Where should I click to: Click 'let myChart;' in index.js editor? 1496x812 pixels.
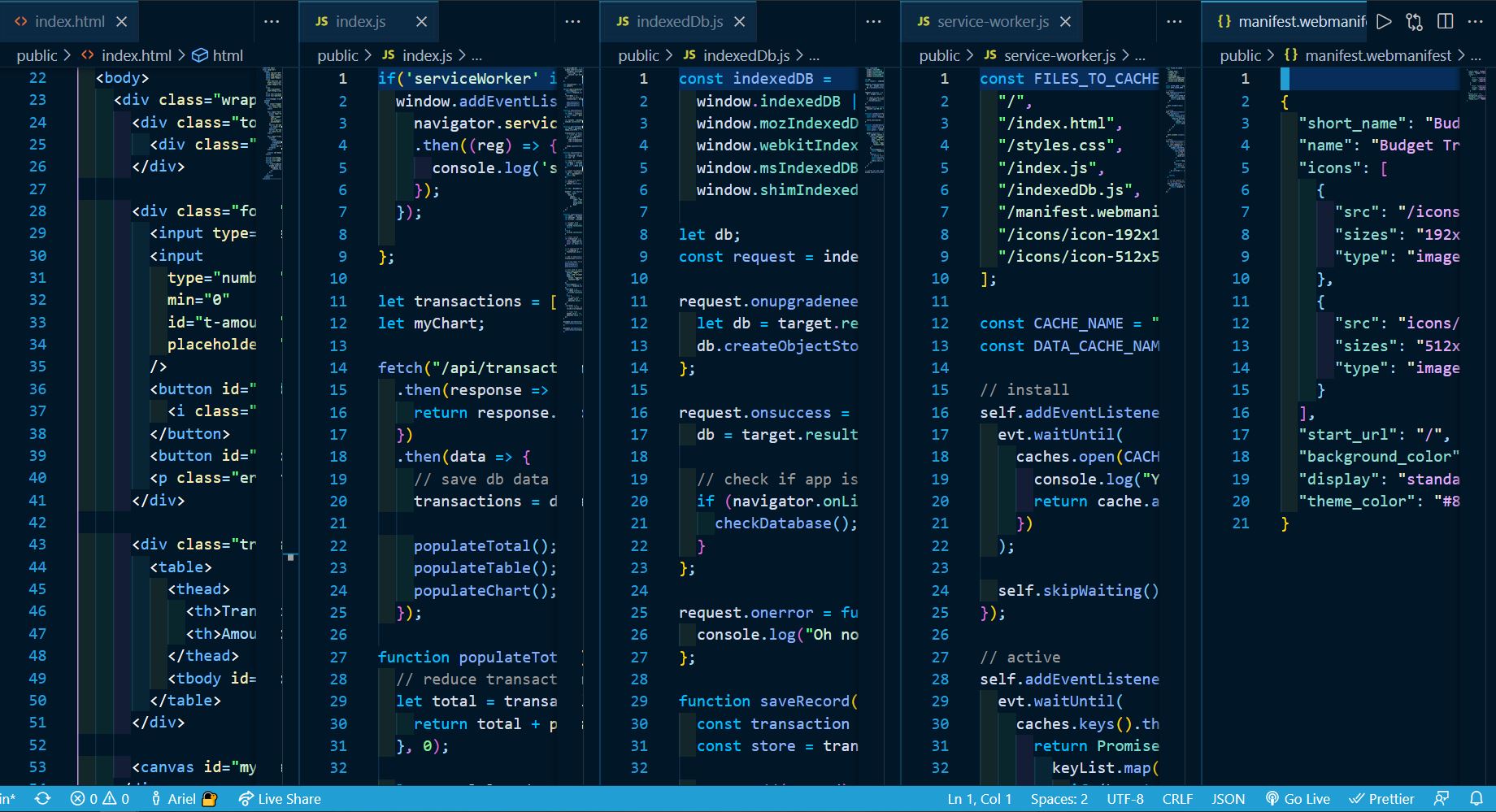tap(431, 323)
